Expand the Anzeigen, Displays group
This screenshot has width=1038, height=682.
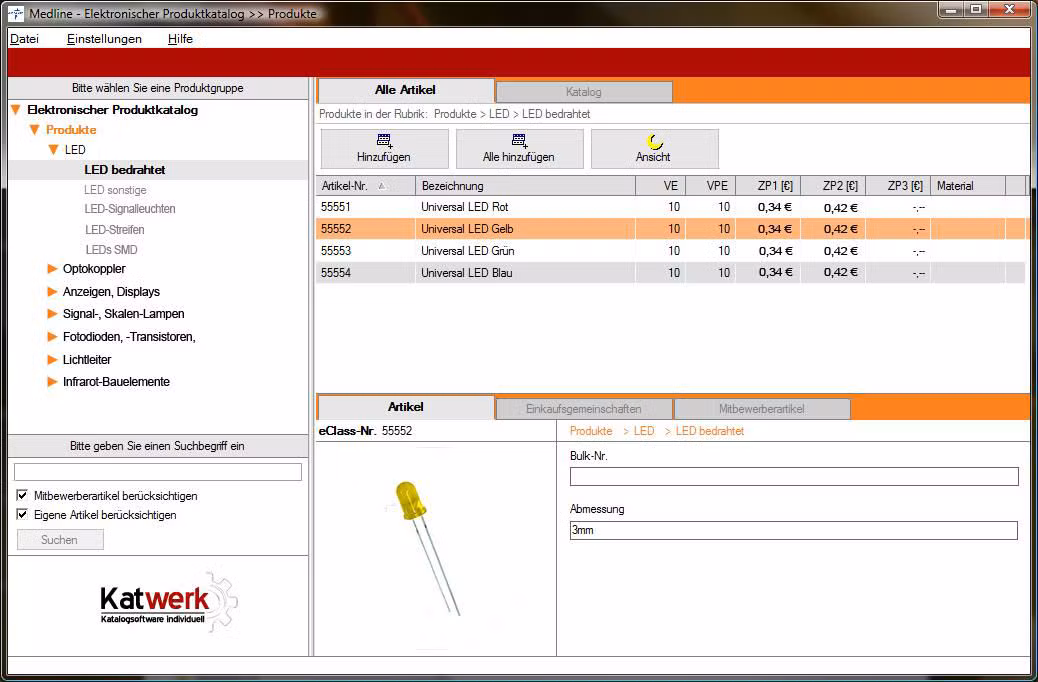click(52, 292)
